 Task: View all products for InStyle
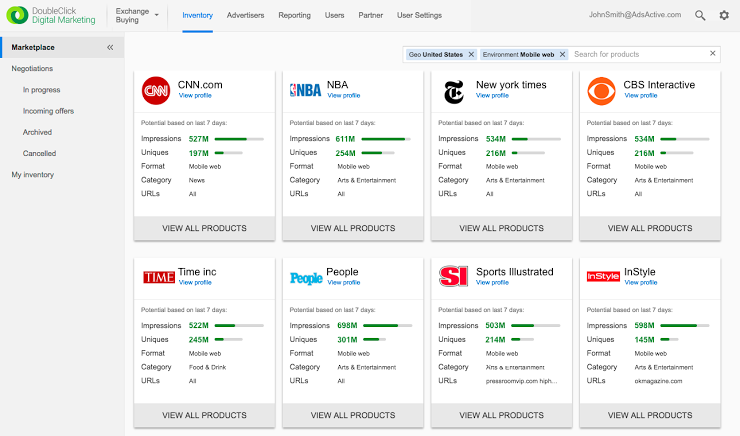coord(650,415)
